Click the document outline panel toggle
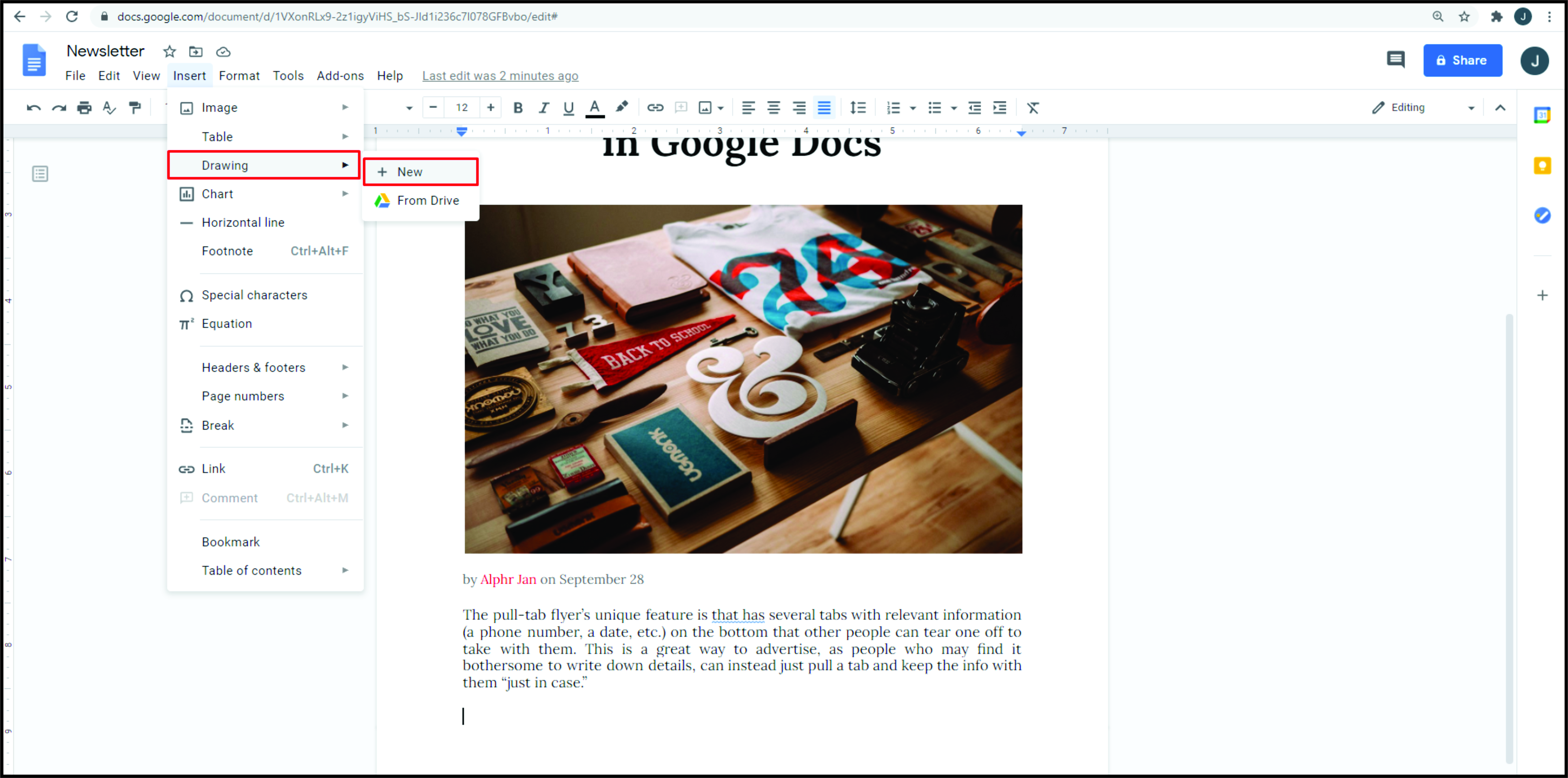This screenshot has height=778, width=1568. (40, 174)
